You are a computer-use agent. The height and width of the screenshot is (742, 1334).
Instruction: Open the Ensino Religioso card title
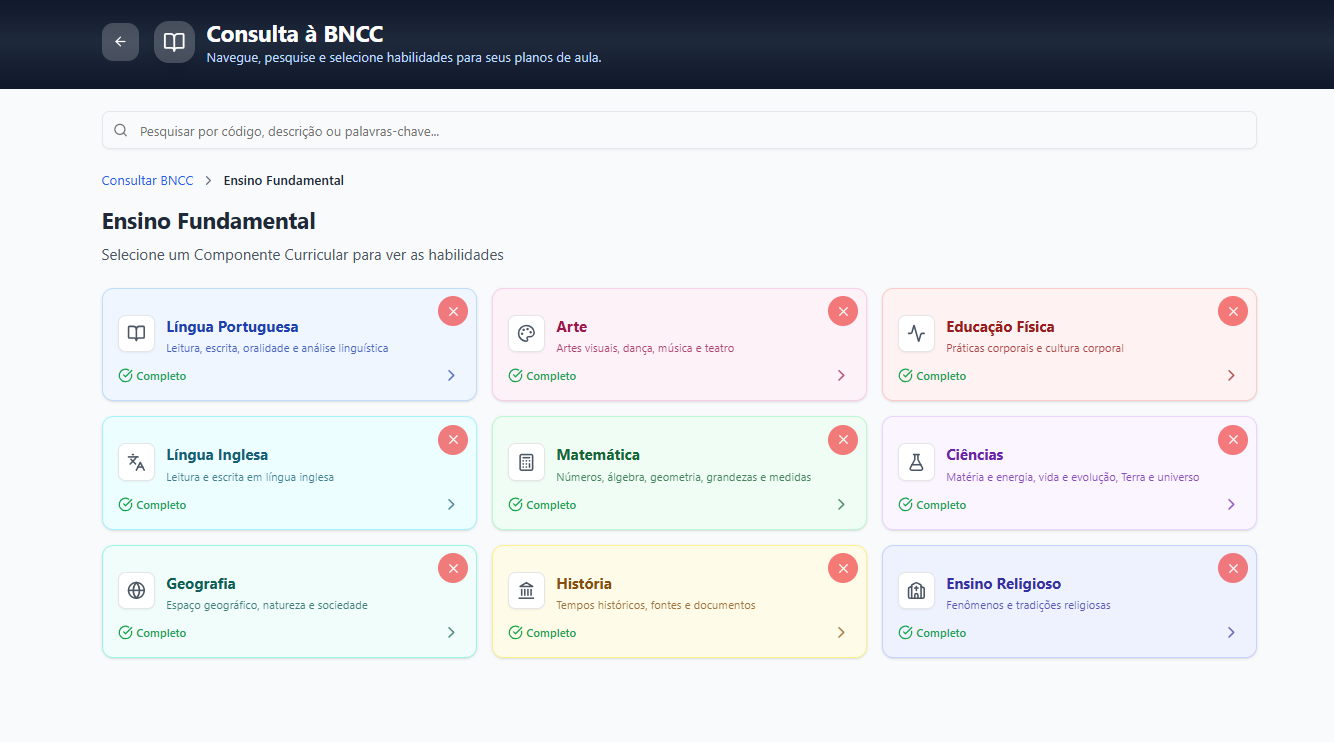click(x=1004, y=584)
